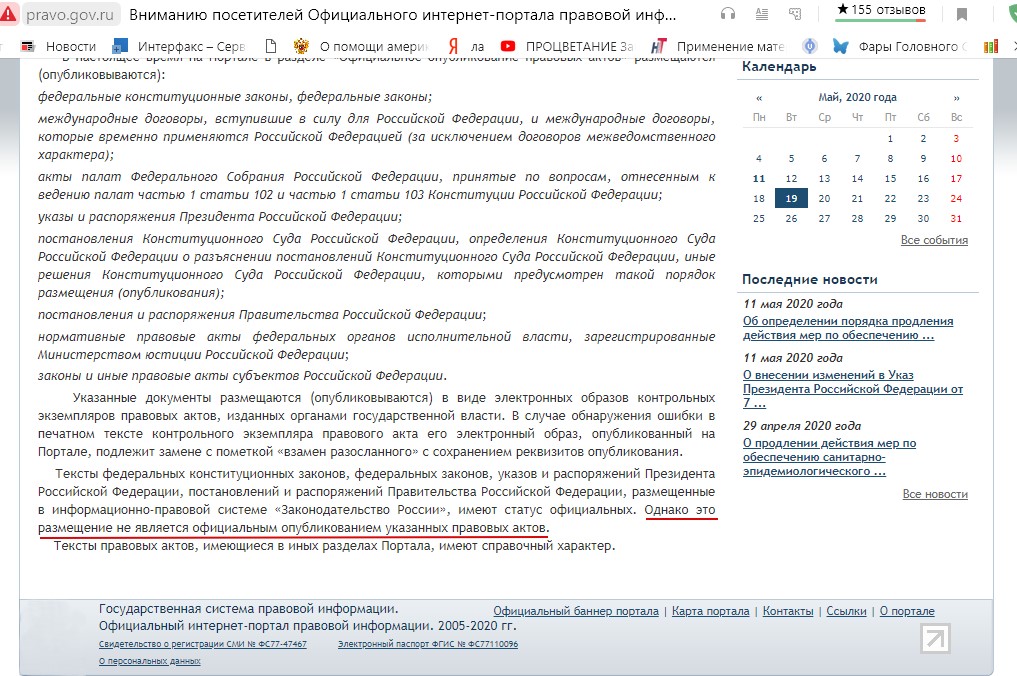Viewport: 1017px width, 676px height.
Task: Open news О внесении изменений в Указ
Action: click(x=852, y=389)
